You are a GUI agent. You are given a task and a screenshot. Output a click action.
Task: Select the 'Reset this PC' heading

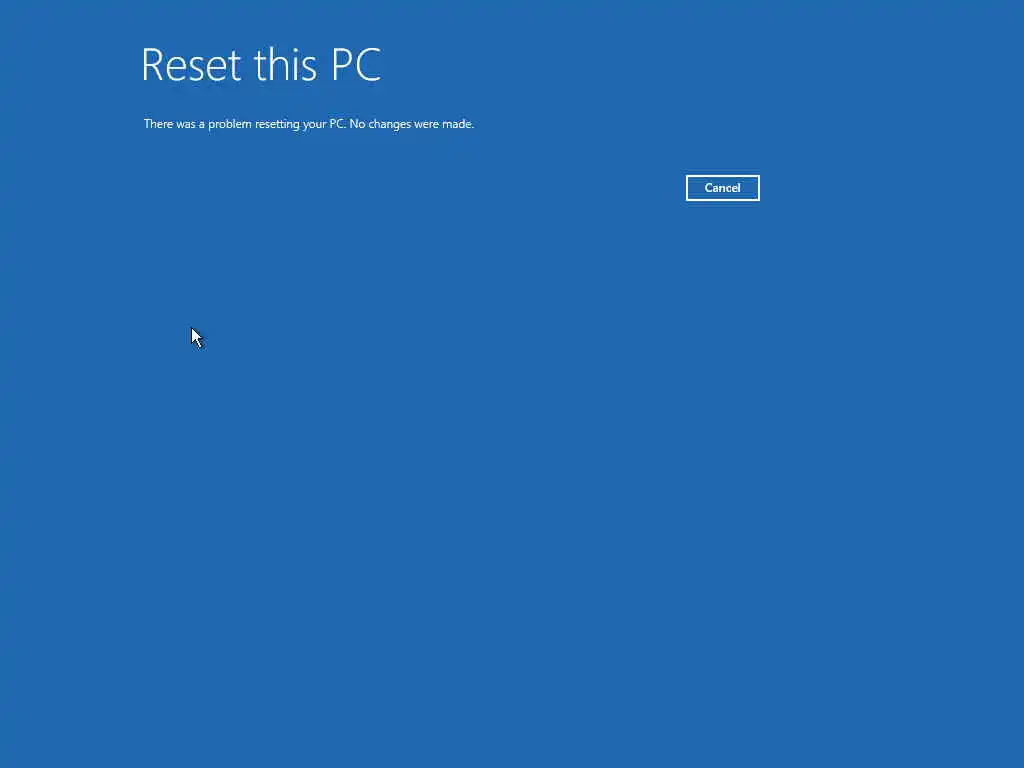coord(261,65)
